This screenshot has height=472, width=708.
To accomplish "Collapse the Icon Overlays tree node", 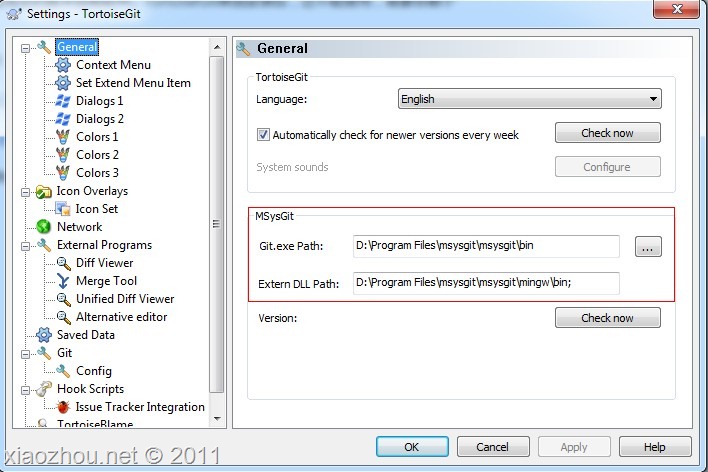I will (26, 192).
